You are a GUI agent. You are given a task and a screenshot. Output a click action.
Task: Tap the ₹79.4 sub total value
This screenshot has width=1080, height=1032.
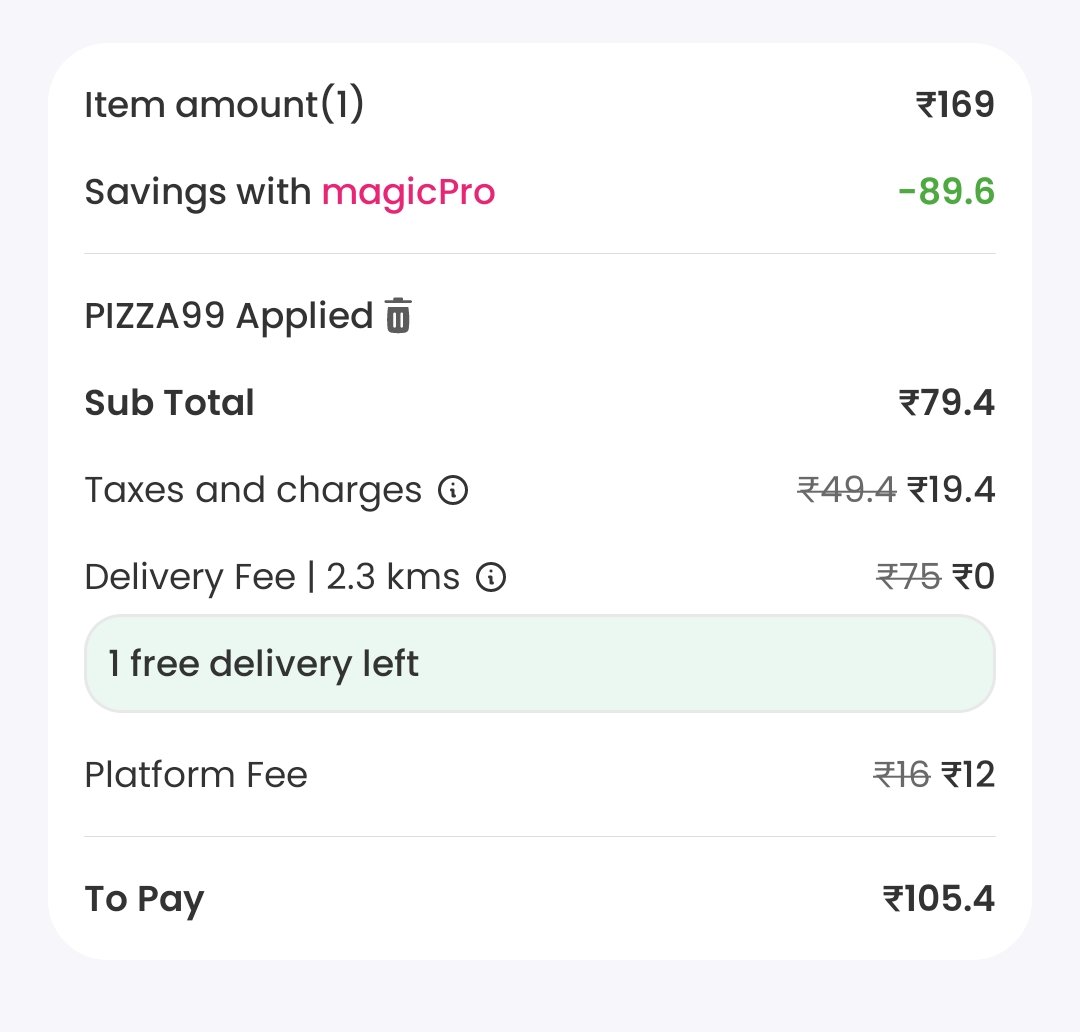pyautogui.click(x=947, y=403)
